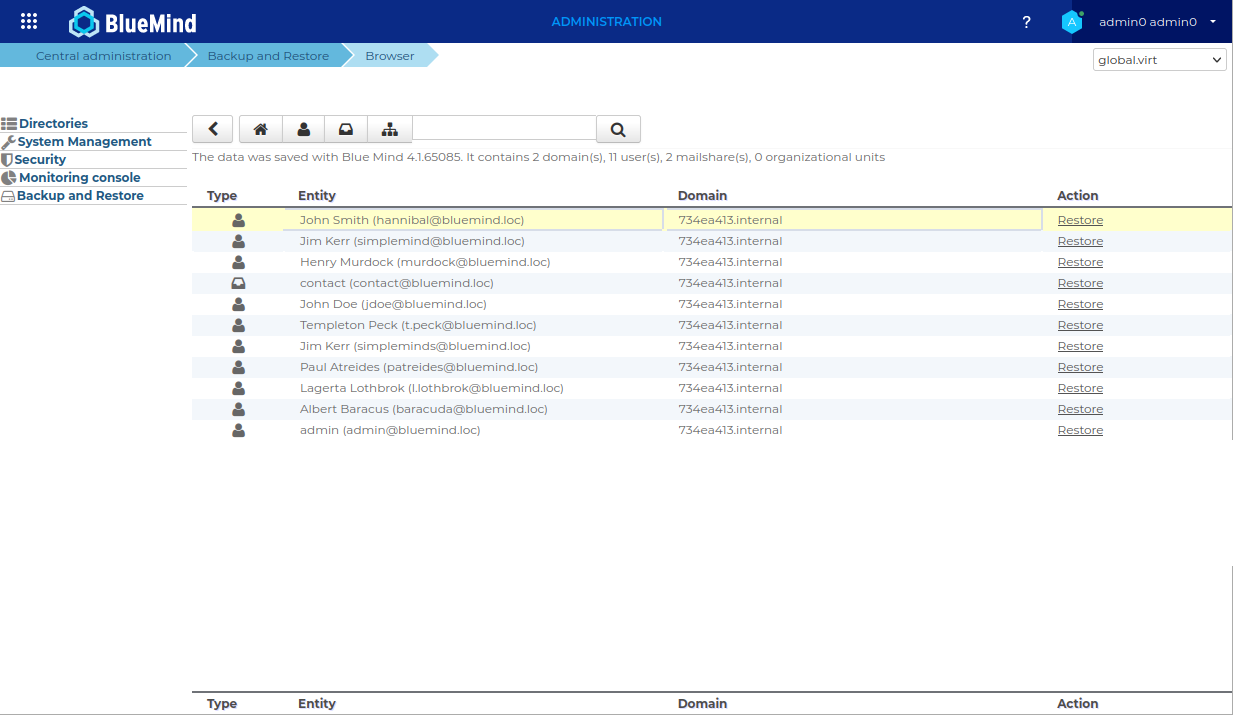Open Directories in the sidebar
The height and width of the screenshot is (715, 1233).
(53, 124)
